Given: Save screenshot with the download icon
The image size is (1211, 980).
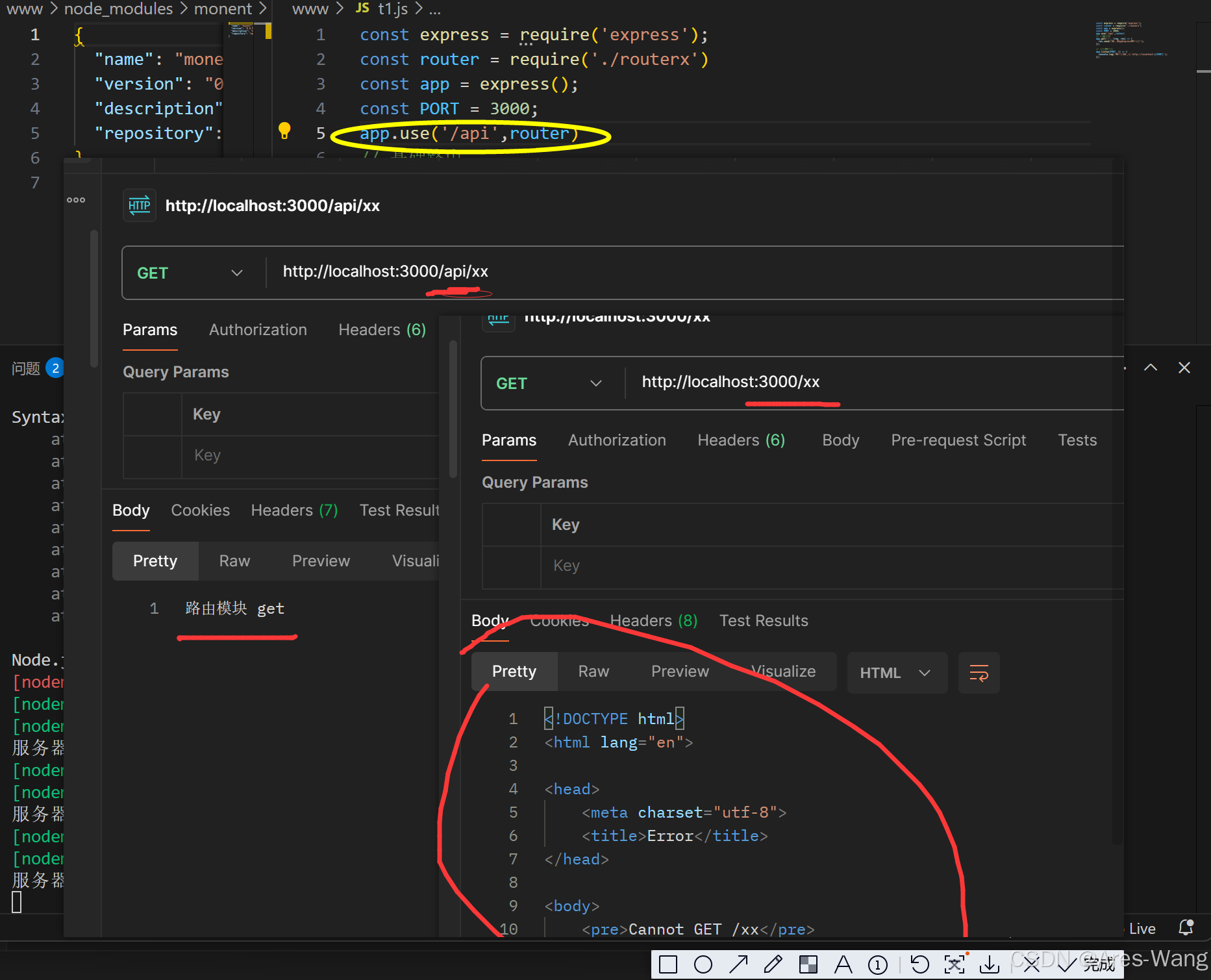Looking at the screenshot, I should [990, 964].
